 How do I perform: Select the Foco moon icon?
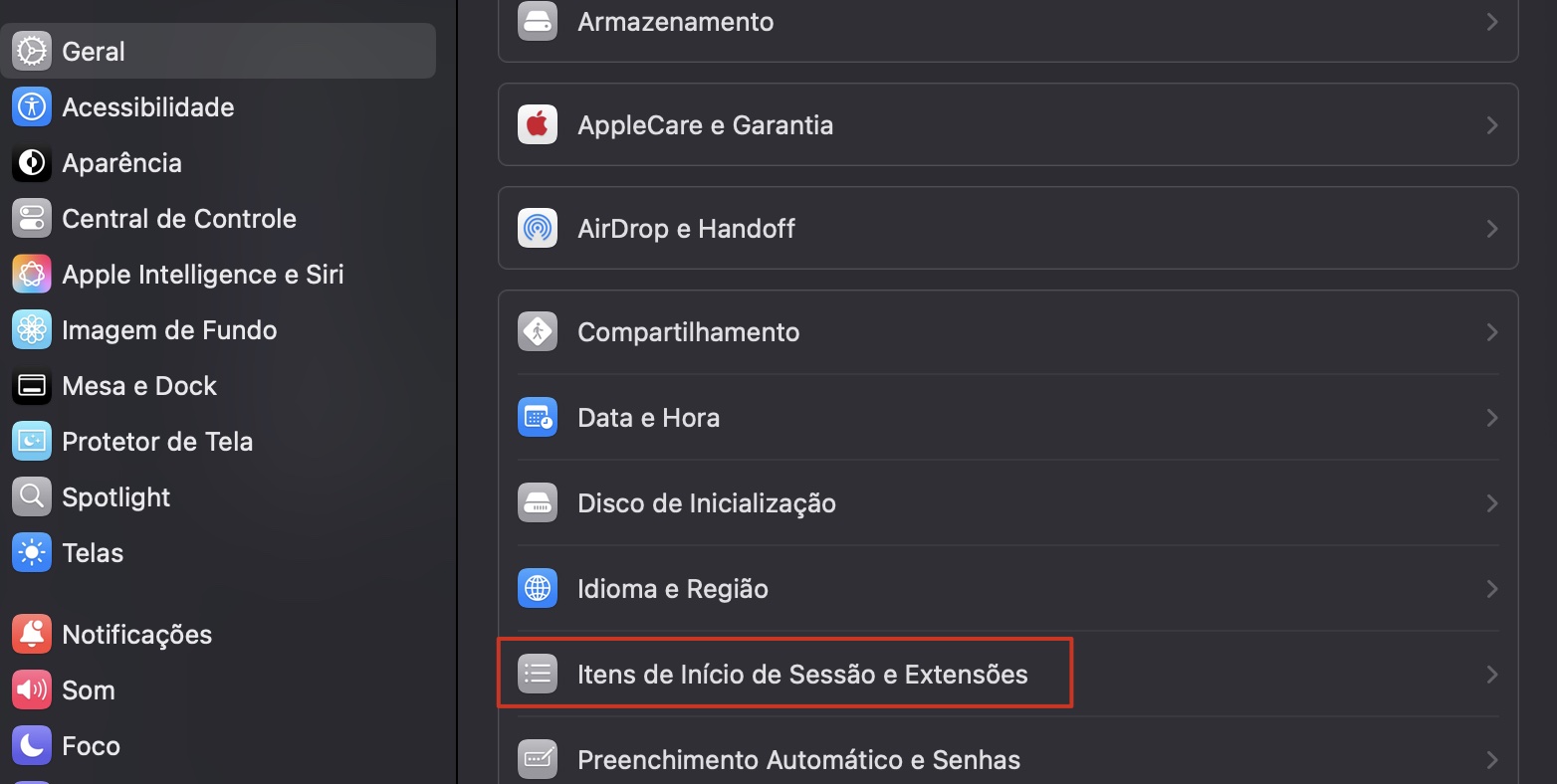pos(31,745)
